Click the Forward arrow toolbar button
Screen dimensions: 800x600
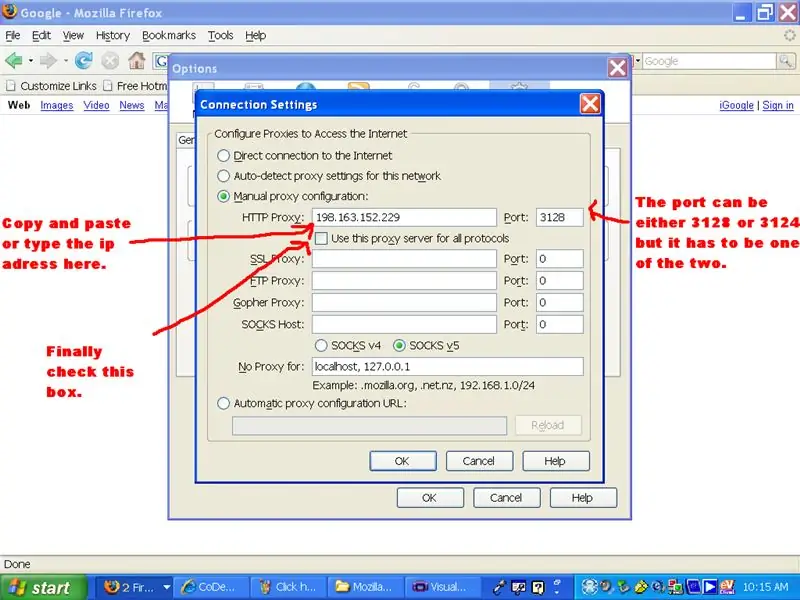48,61
